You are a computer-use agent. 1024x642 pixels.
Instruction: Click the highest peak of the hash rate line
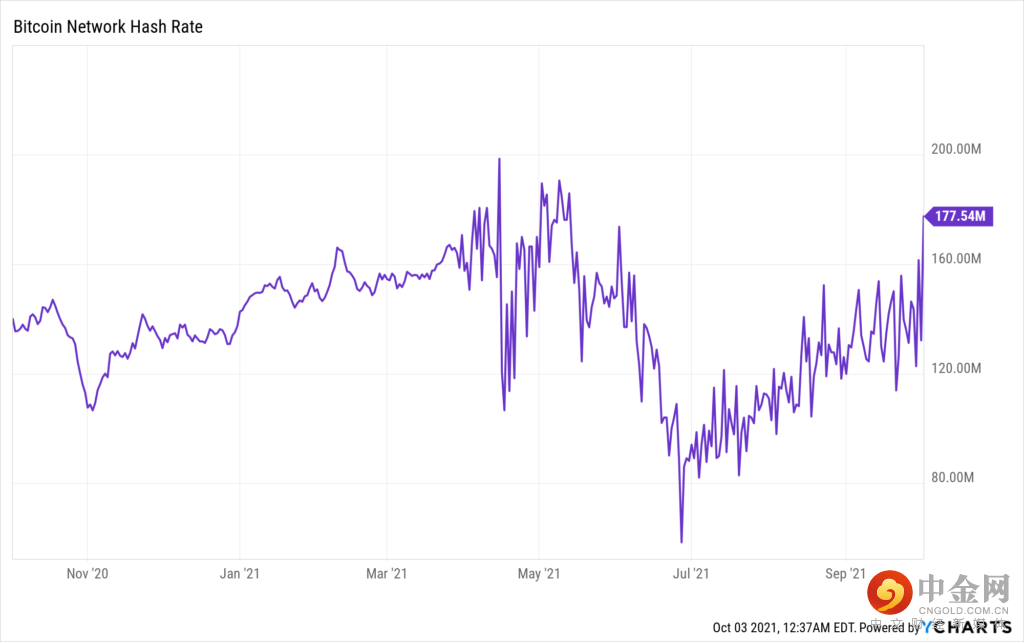(499, 159)
